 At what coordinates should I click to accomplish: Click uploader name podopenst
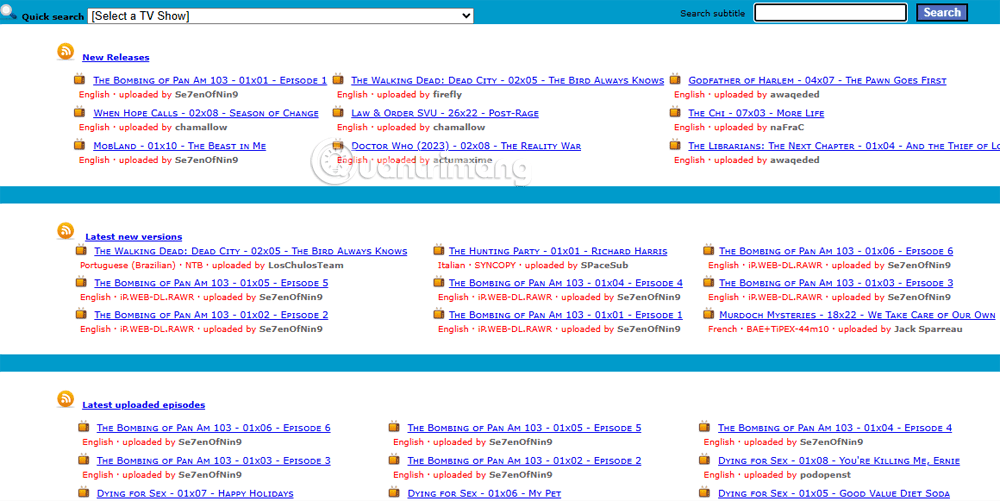pyautogui.click(x=825, y=475)
